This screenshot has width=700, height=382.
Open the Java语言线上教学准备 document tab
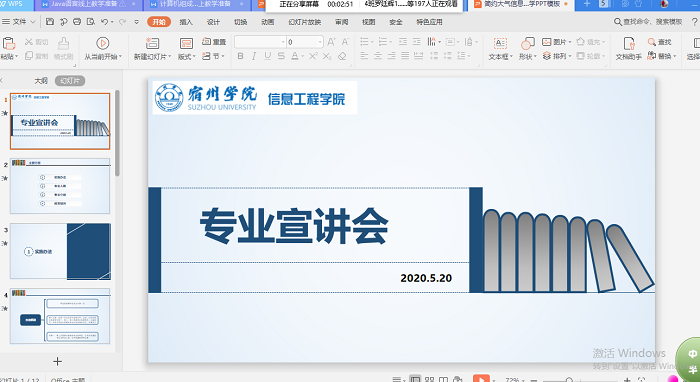[x=89, y=4]
